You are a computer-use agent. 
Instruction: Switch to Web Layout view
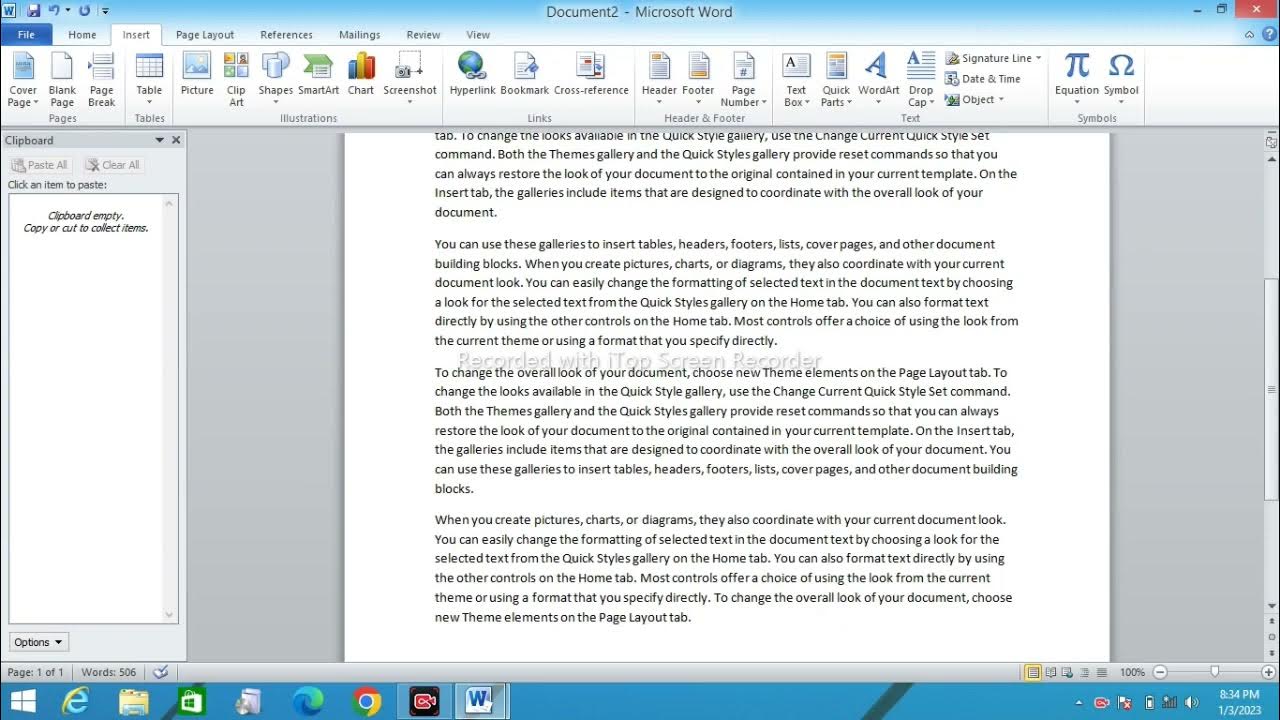click(x=1068, y=672)
